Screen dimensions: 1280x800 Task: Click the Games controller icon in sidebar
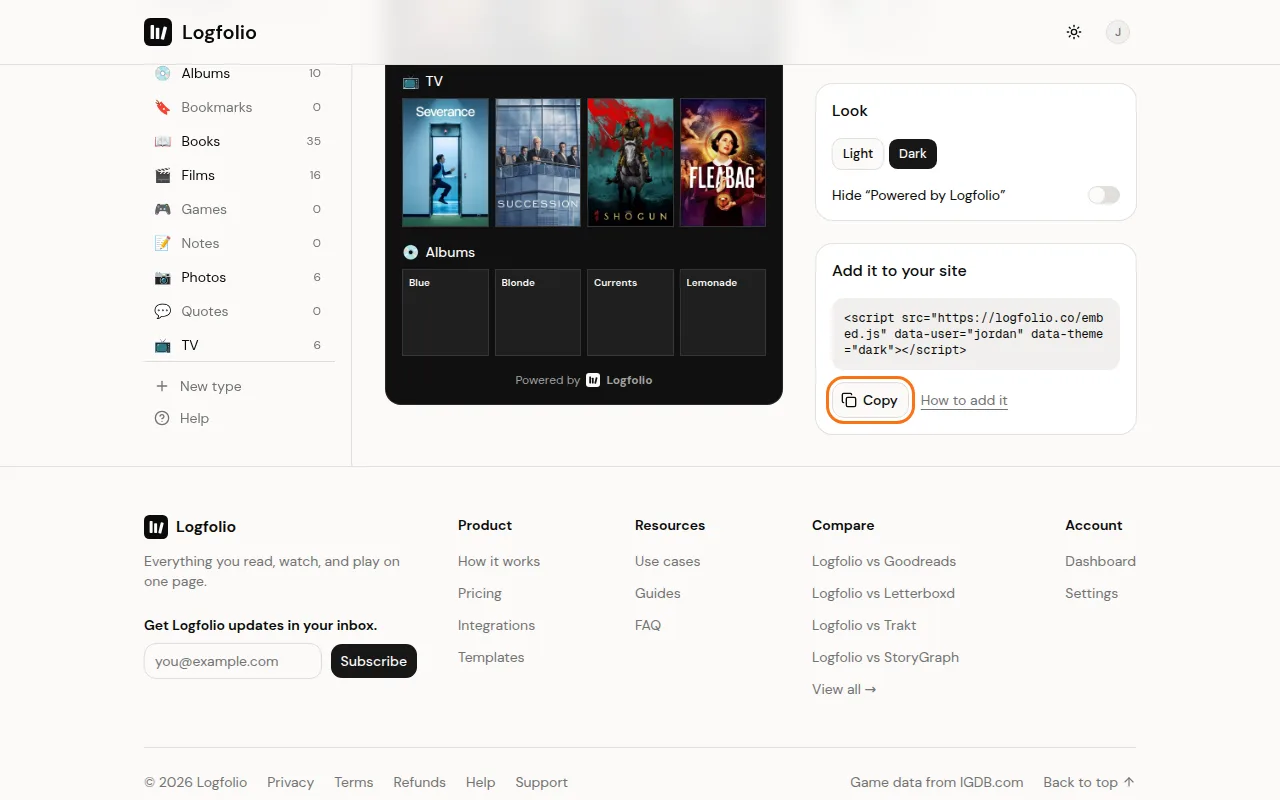[x=162, y=209]
